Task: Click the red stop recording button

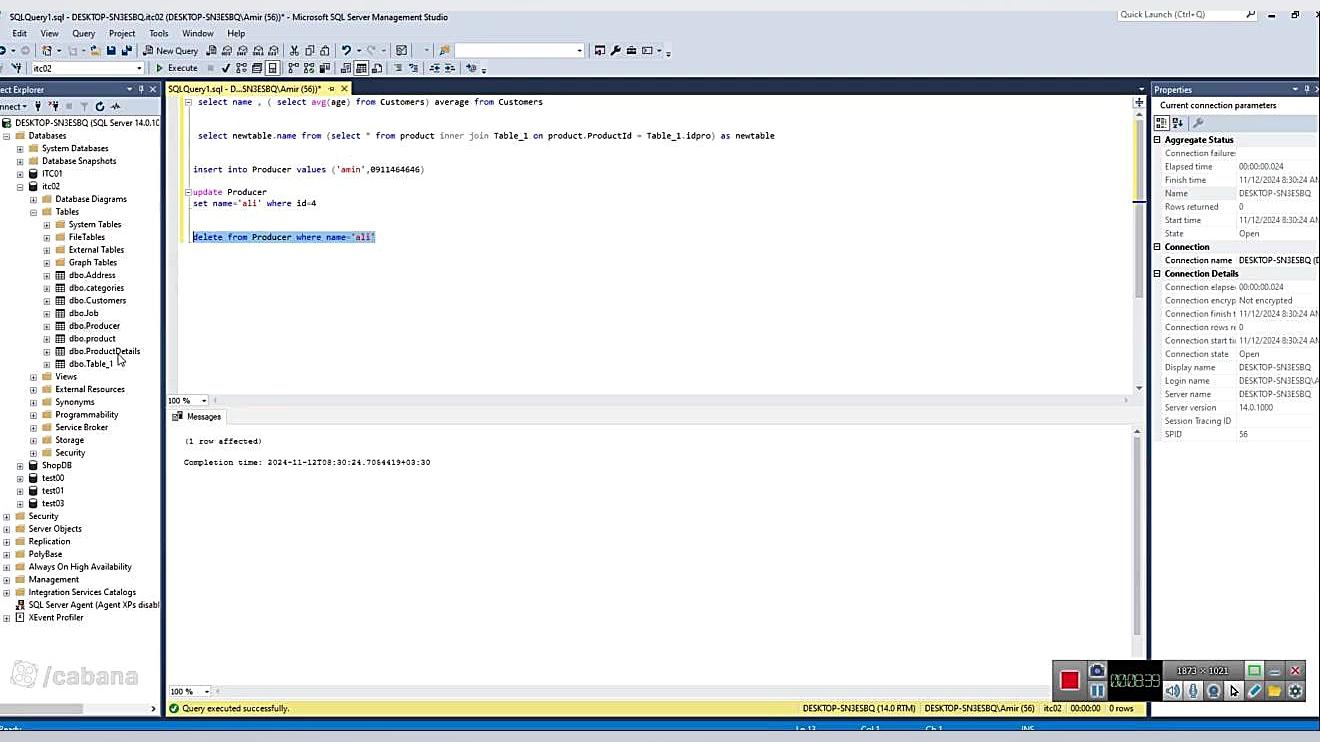Action: [x=1070, y=680]
